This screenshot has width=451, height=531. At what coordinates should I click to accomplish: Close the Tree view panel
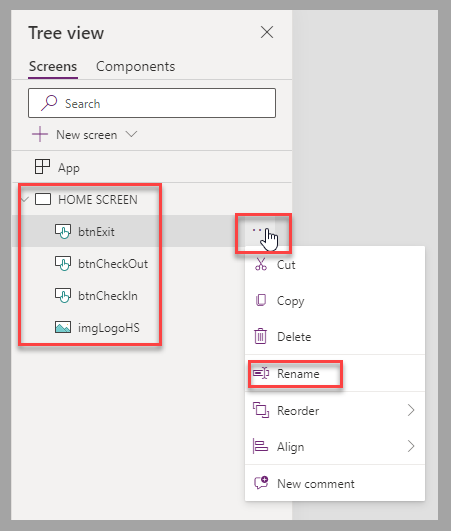267,33
